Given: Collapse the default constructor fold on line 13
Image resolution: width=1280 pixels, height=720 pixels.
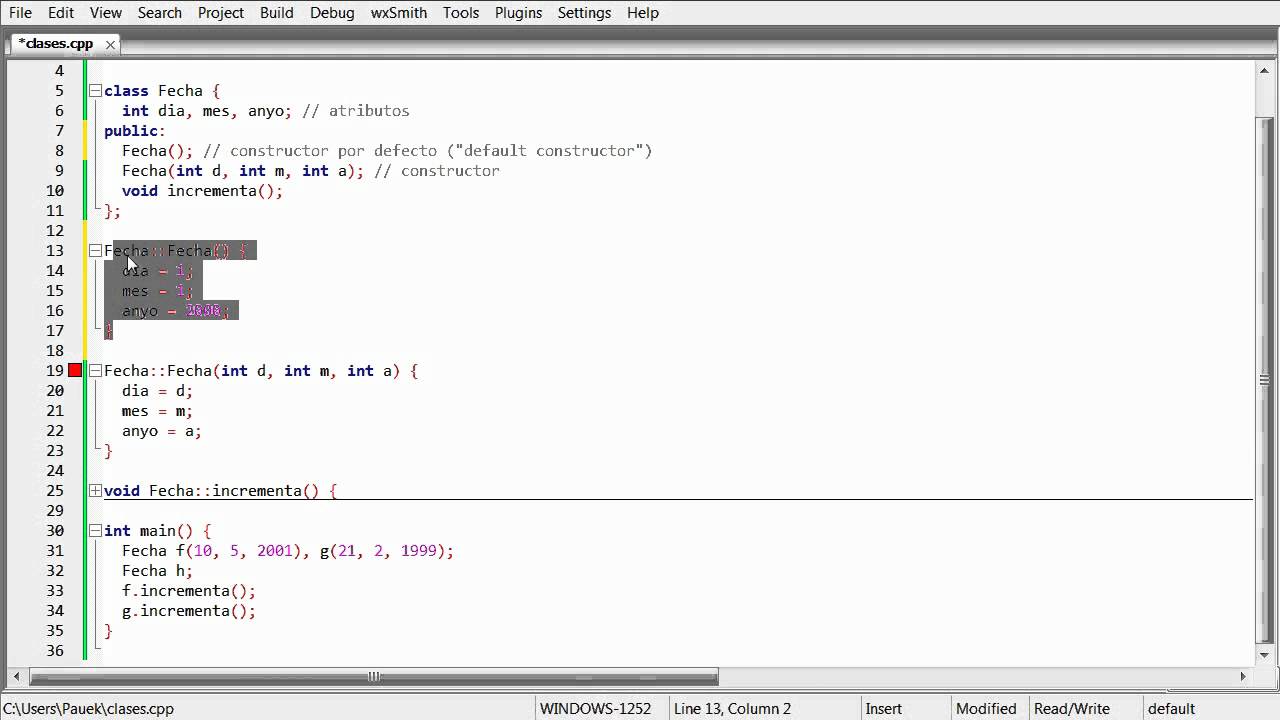Looking at the screenshot, I should pos(94,250).
